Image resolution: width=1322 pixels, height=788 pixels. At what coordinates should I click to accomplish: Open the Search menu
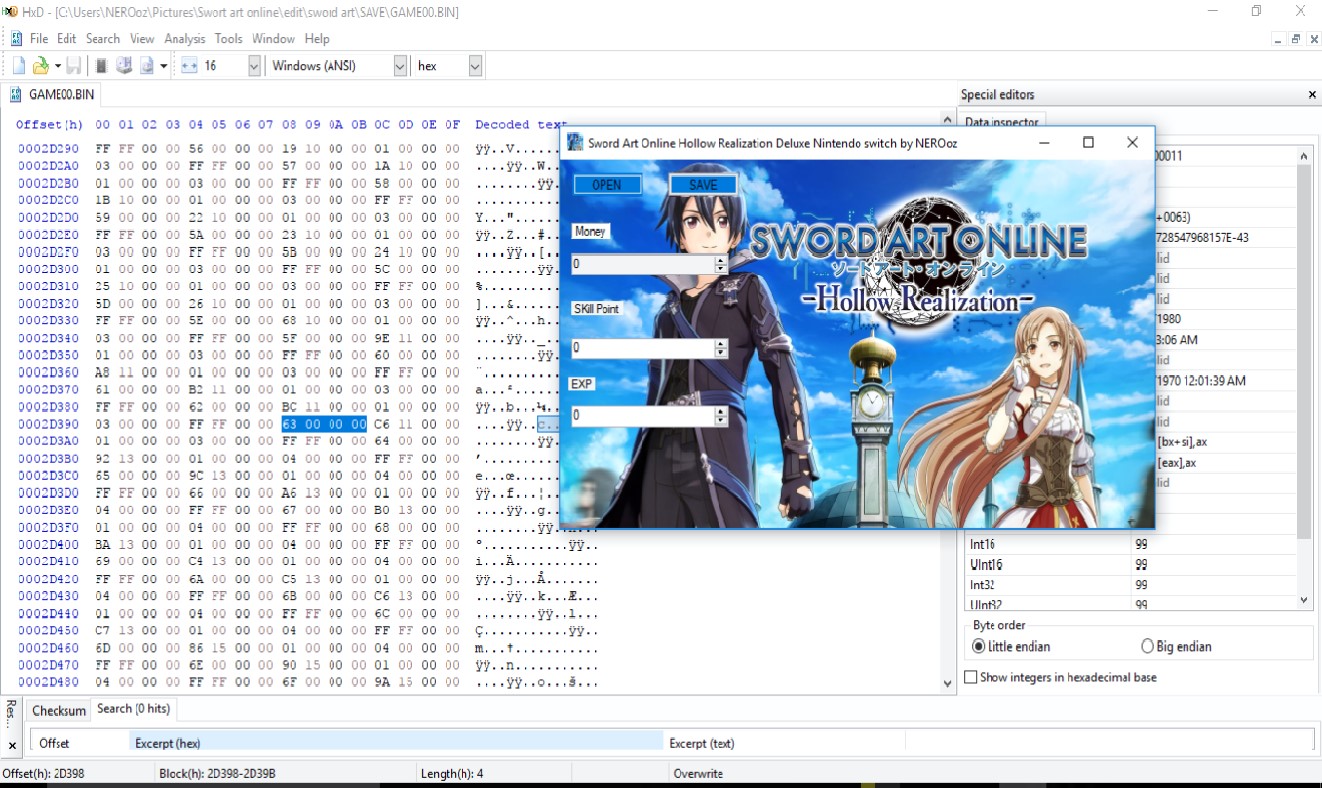point(103,39)
